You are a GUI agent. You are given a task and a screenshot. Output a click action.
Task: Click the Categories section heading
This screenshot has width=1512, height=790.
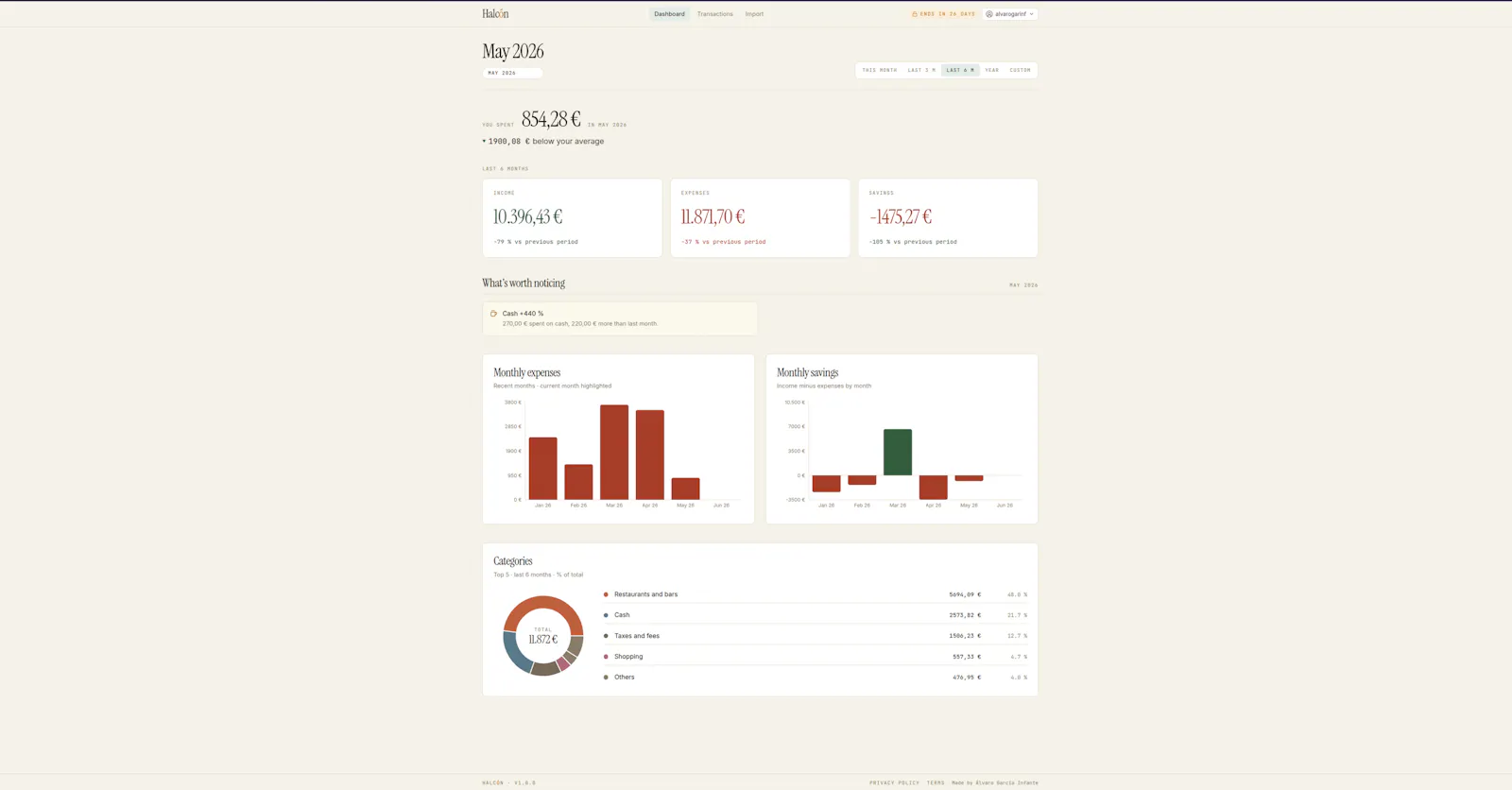click(x=513, y=561)
